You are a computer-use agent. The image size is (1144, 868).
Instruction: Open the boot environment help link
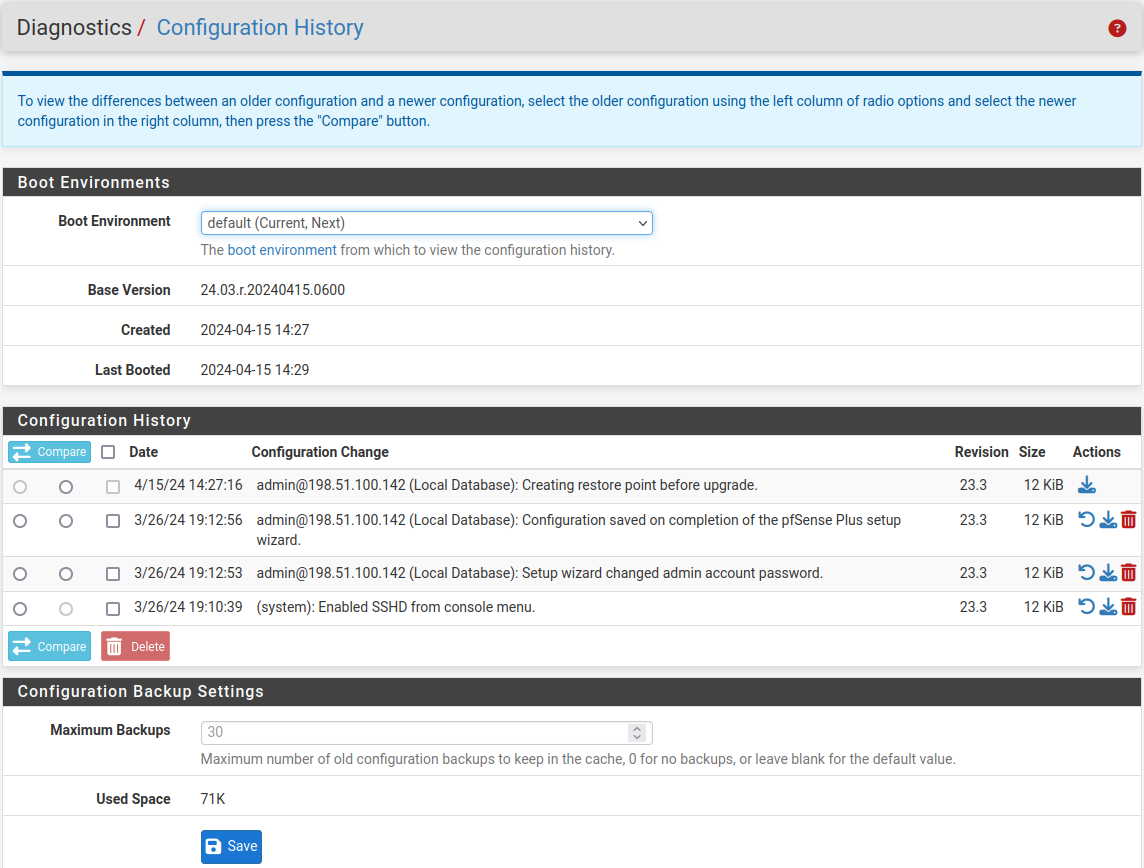click(282, 250)
